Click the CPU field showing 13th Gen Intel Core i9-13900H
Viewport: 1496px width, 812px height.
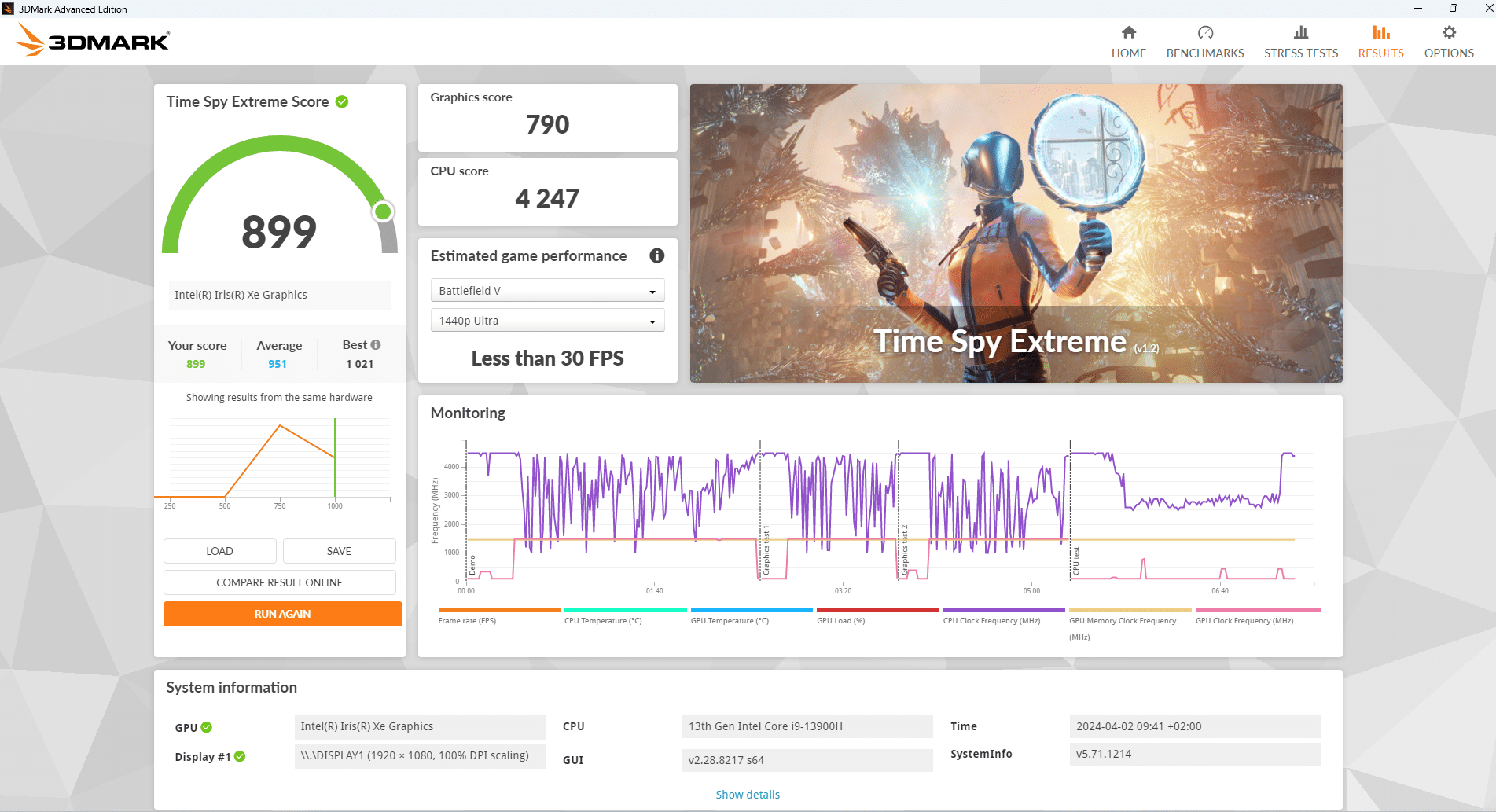[807, 726]
